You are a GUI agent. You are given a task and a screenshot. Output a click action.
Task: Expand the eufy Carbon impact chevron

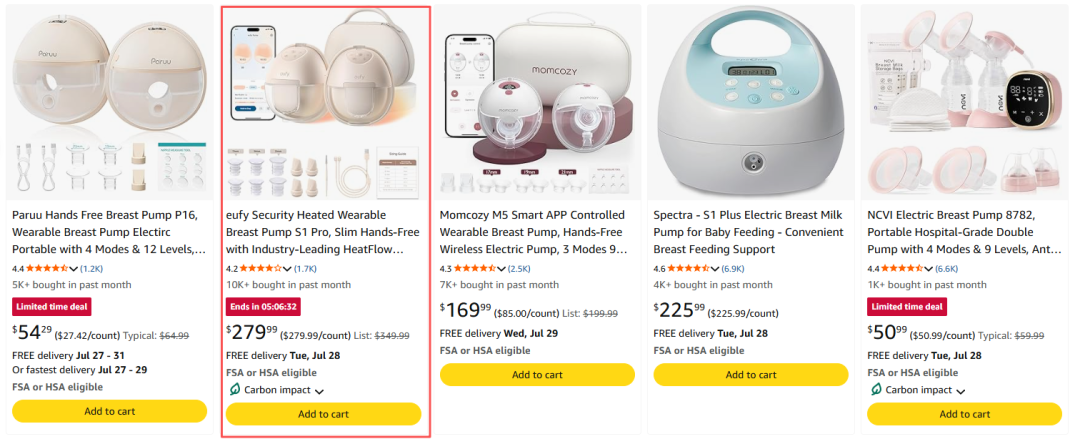[x=319, y=391]
